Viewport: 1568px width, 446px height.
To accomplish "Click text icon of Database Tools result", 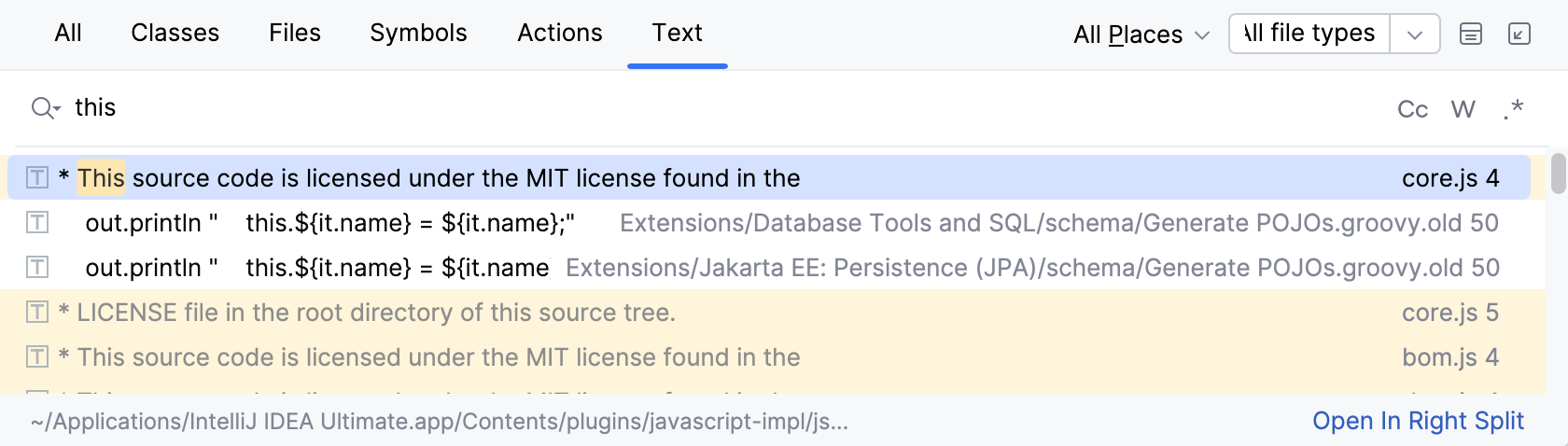I will tap(37, 222).
